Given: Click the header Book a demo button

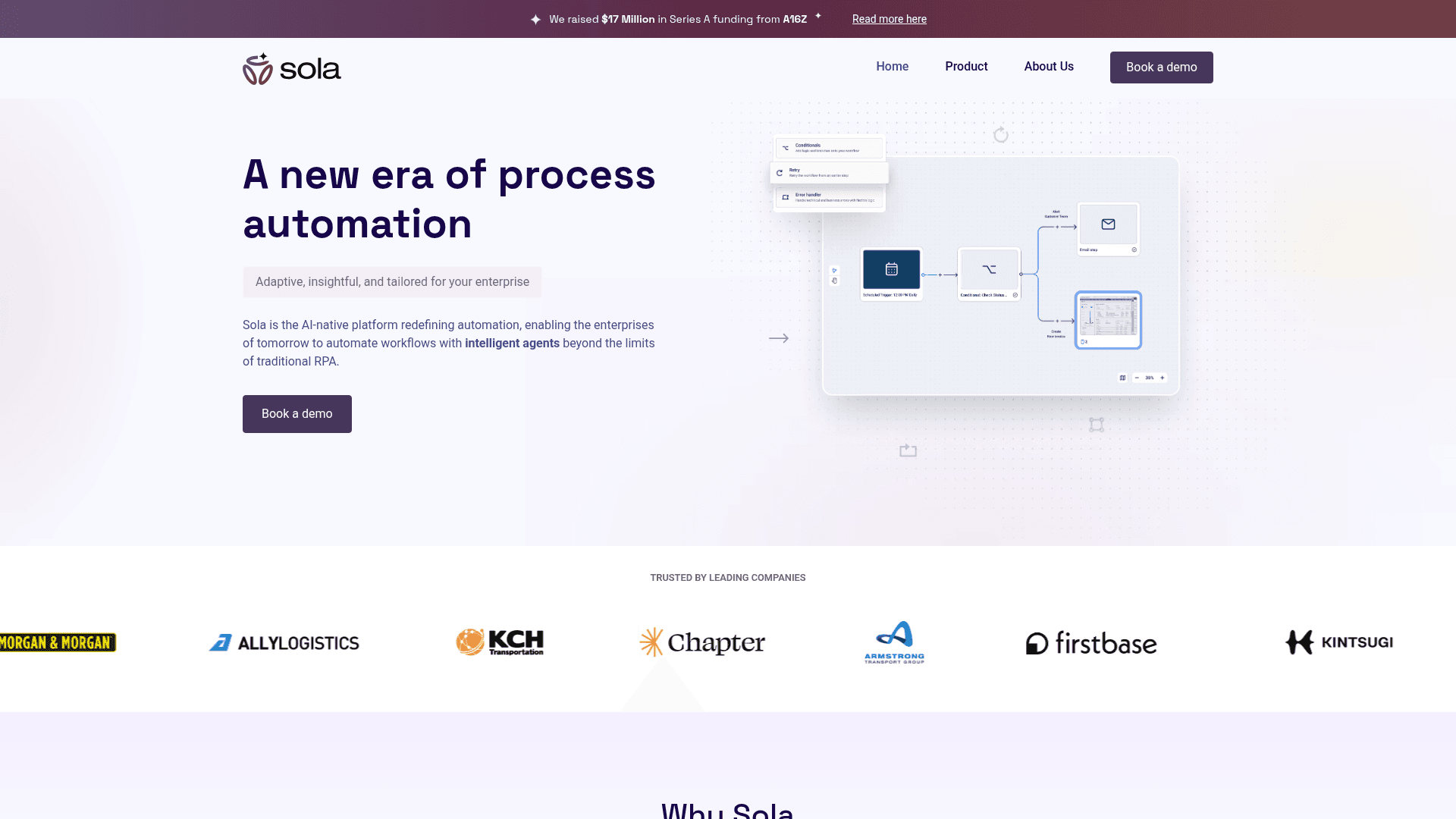Looking at the screenshot, I should 1161,67.
